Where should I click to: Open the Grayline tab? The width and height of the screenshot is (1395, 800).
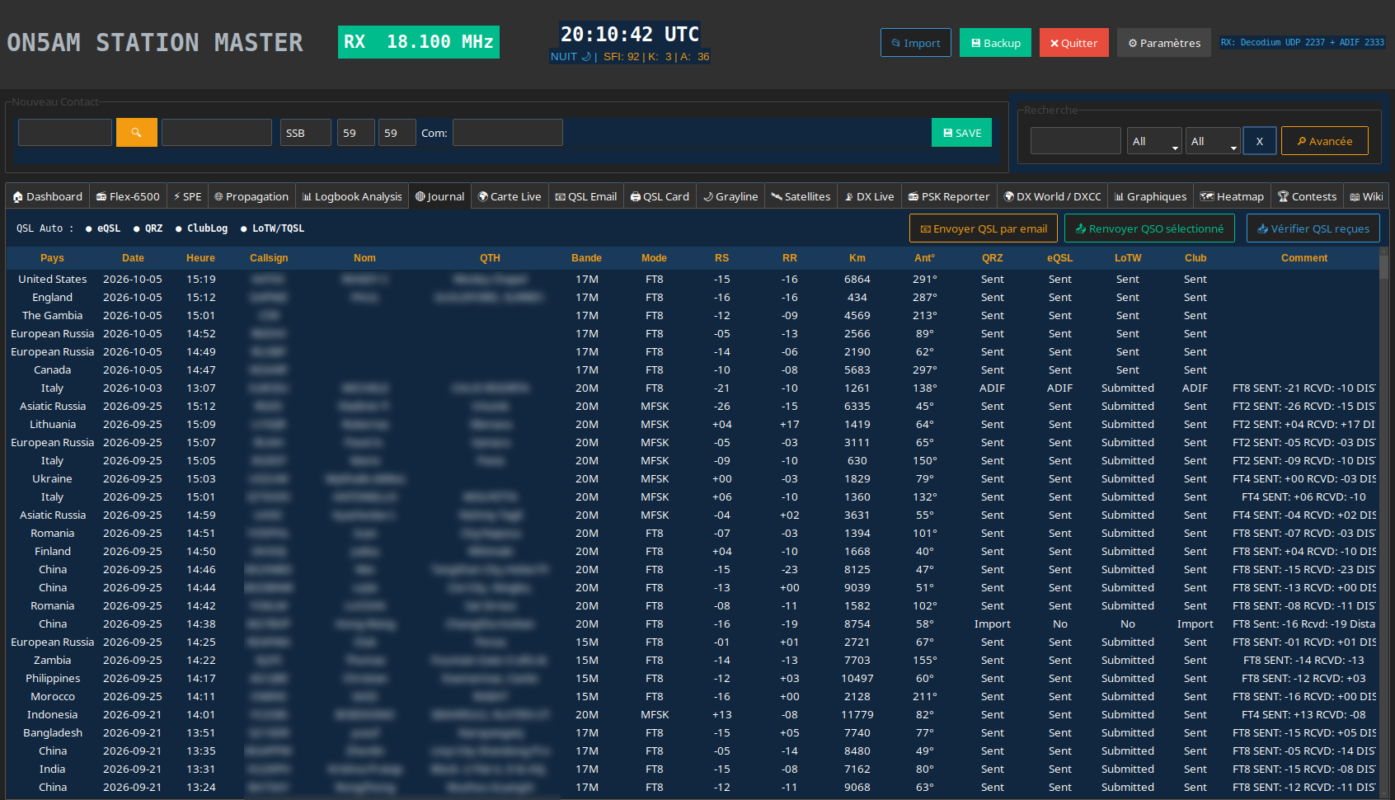pos(730,197)
